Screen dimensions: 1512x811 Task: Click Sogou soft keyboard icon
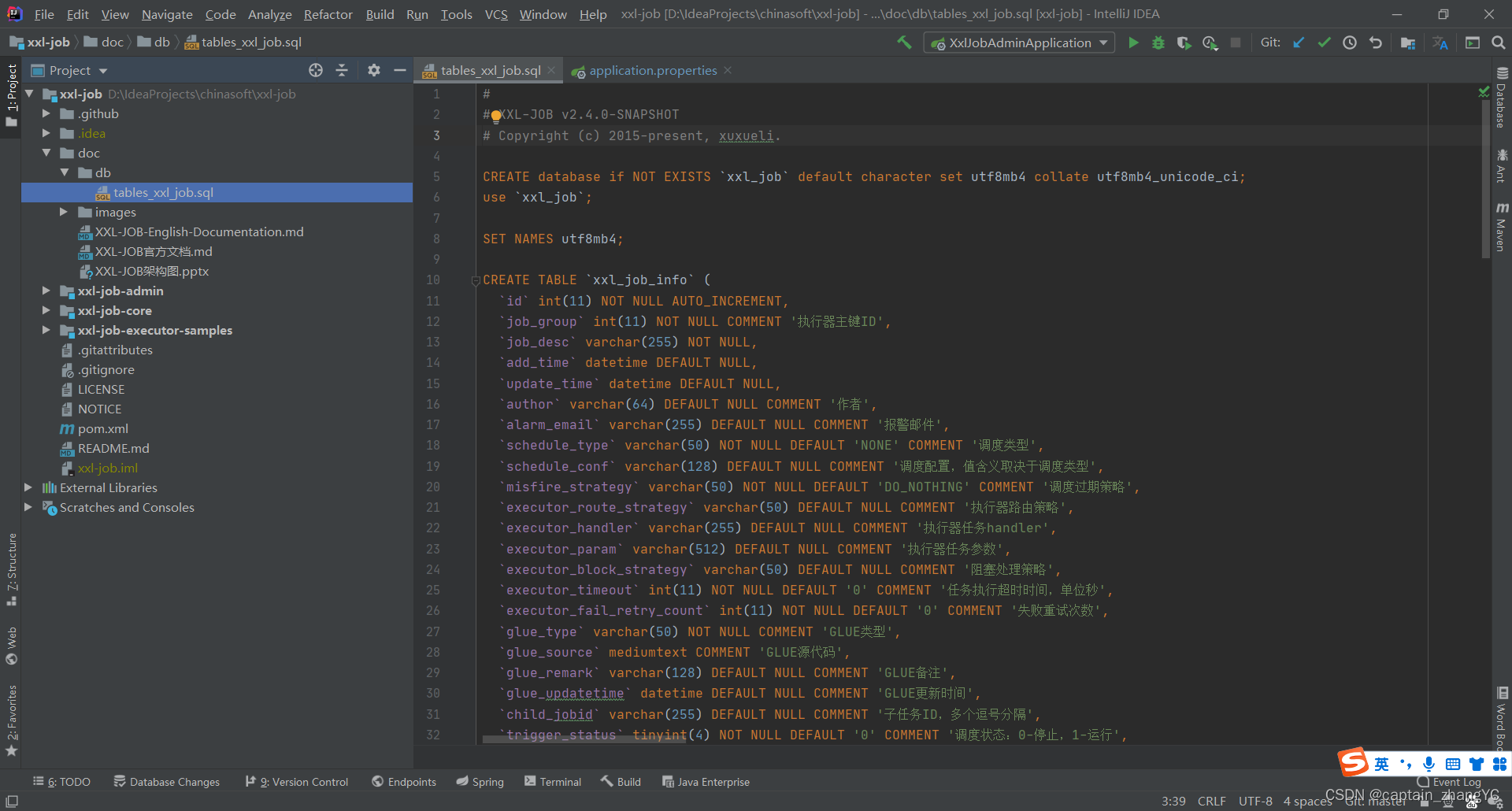click(x=1453, y=764)
